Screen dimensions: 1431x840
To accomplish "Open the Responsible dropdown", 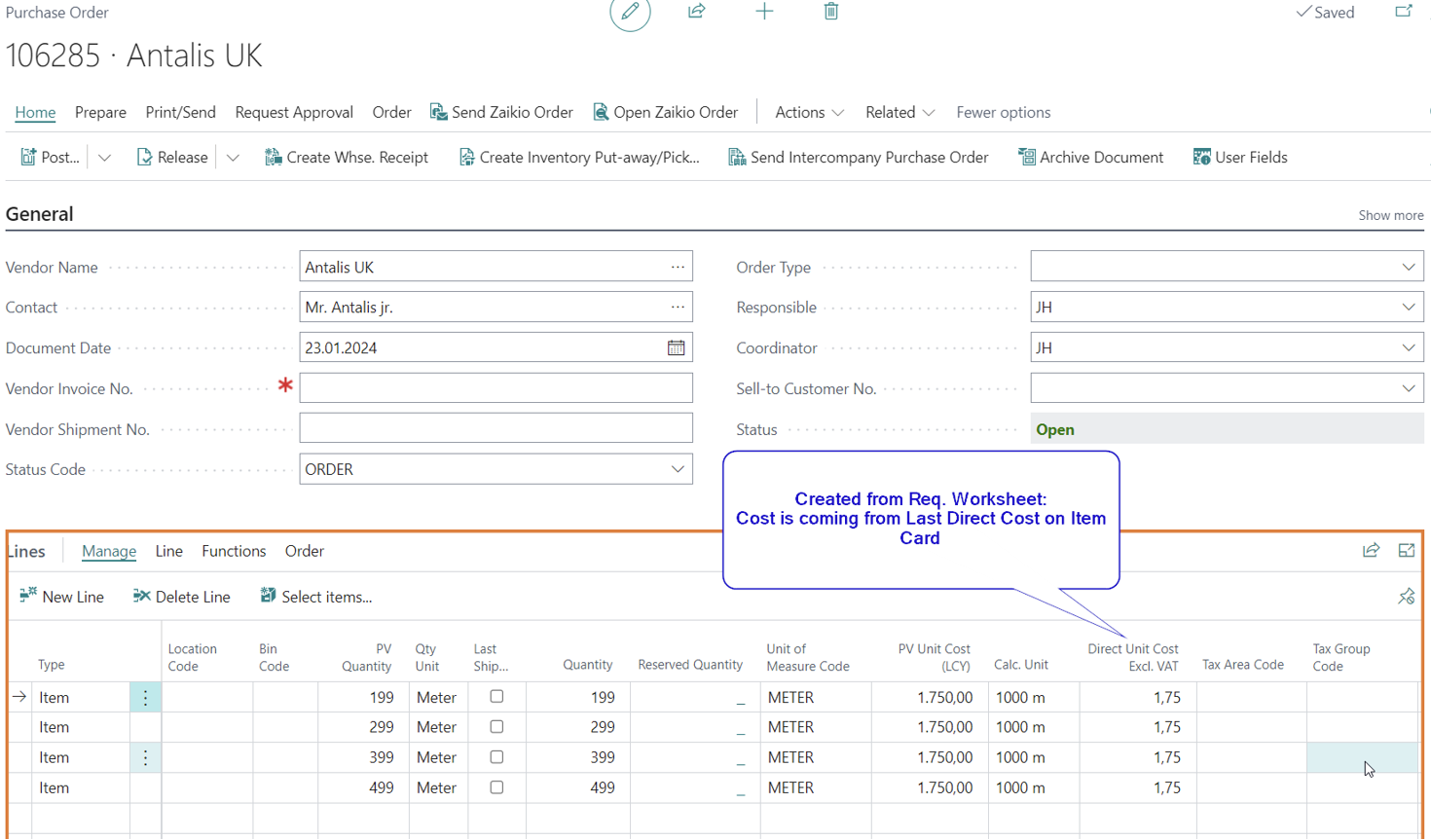I will click(x=1409, y=307).
